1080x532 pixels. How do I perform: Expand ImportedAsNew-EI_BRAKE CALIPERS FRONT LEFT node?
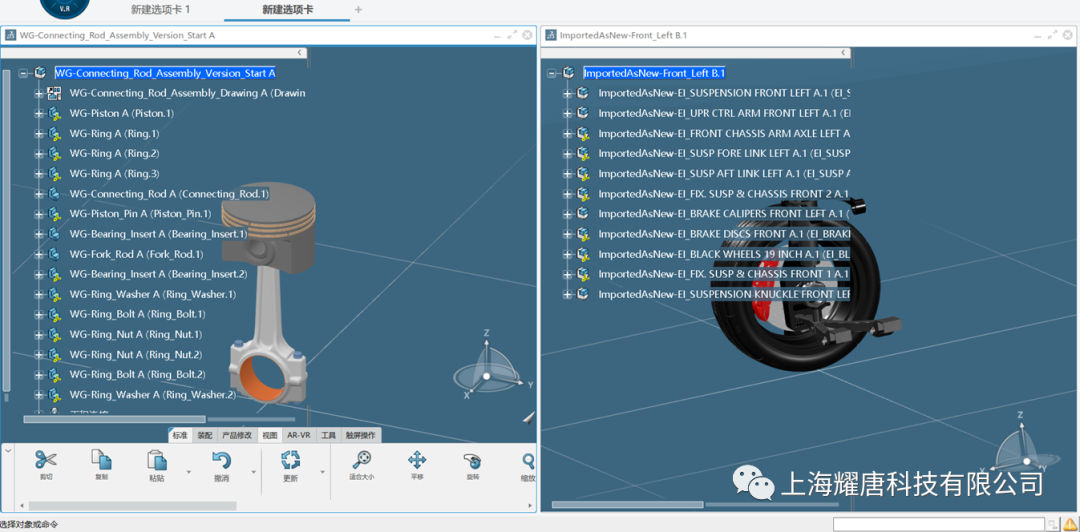(567, 214)
